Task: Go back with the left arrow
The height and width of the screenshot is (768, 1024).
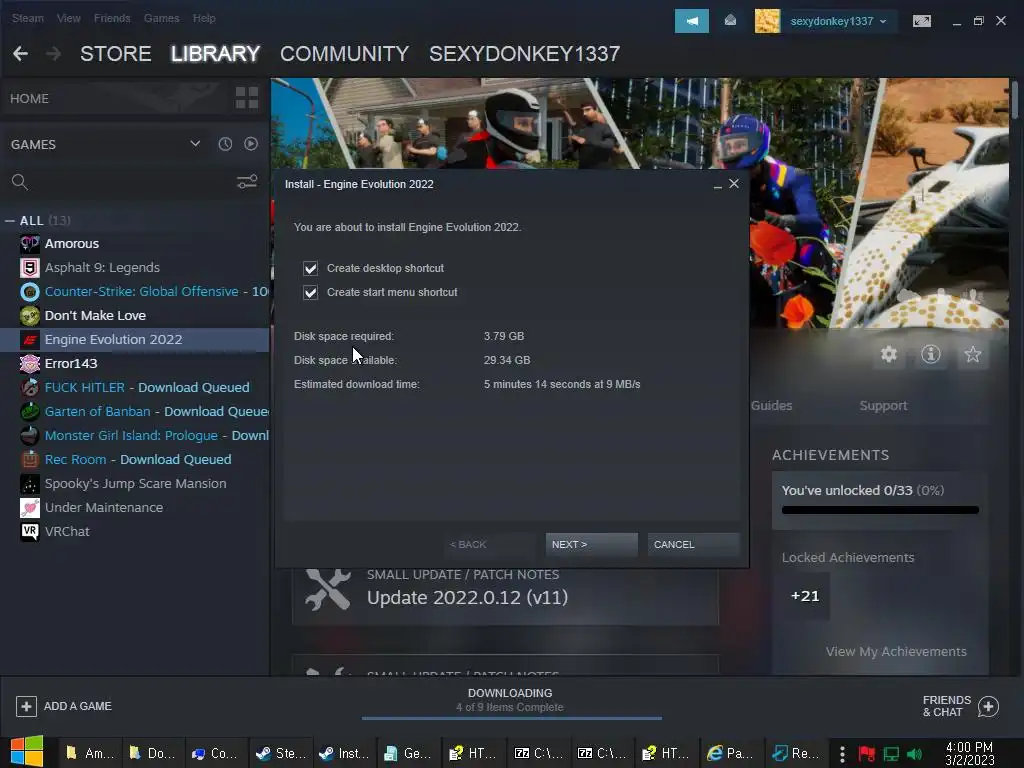Action: (20, 54)
